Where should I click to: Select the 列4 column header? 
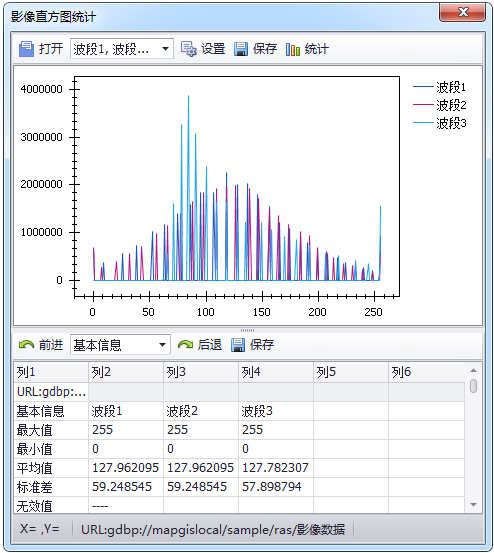[276, 372]
